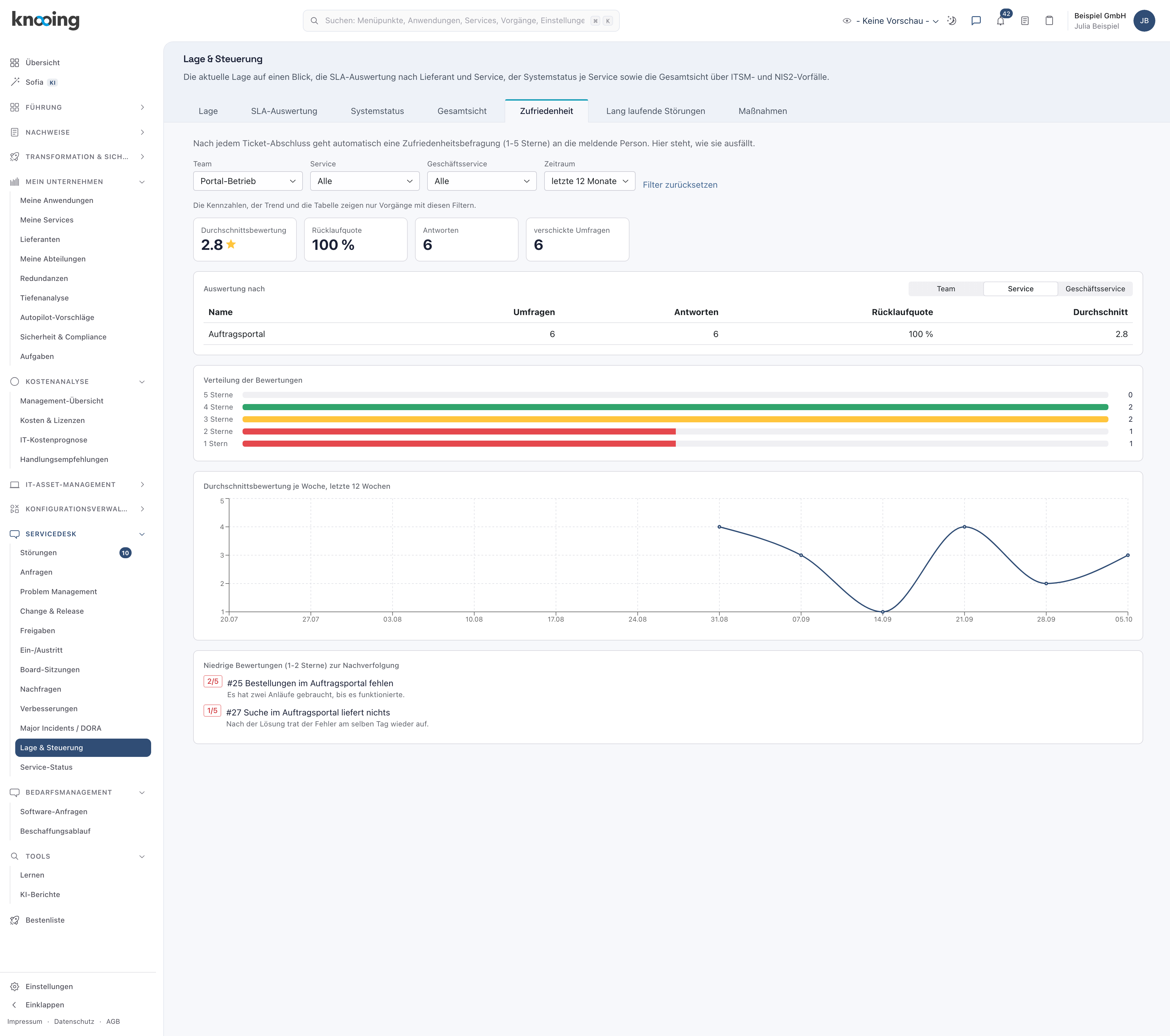The image size is (1170, 1036).
Task: Collapse the Mein Unternehmen section chevron
Action: (x=143, y=181)
